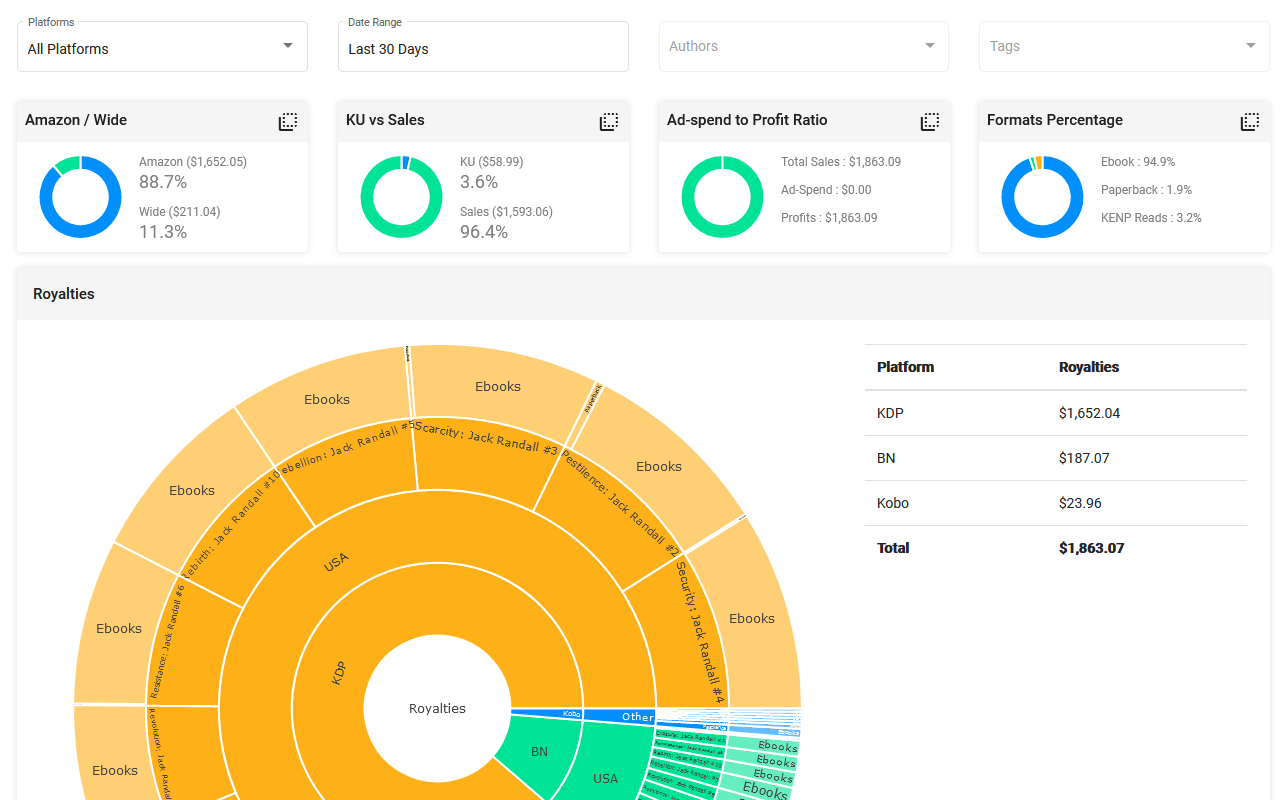Click the Kobo row in royalties table

1055,503
